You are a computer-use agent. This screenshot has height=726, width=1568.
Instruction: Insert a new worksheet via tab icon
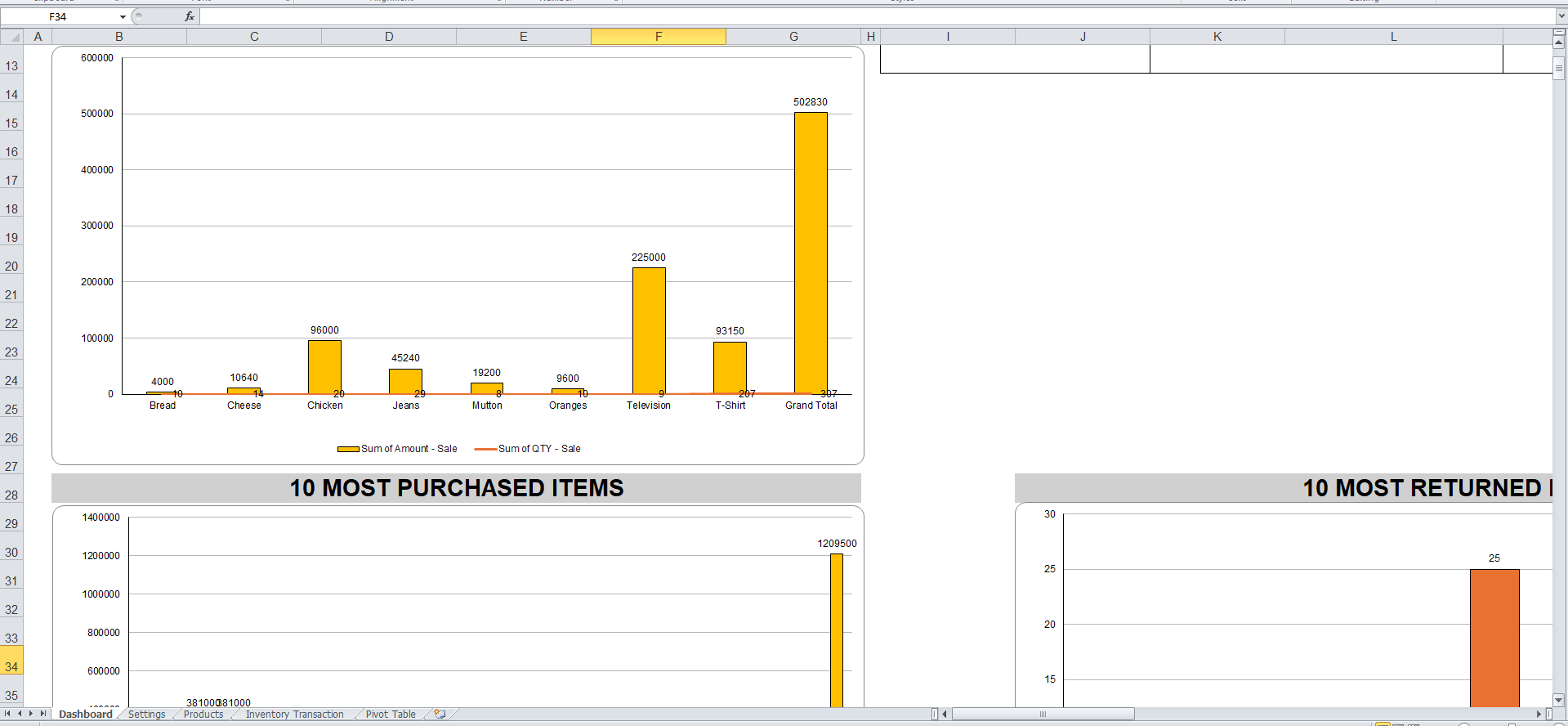coord(440,714)
